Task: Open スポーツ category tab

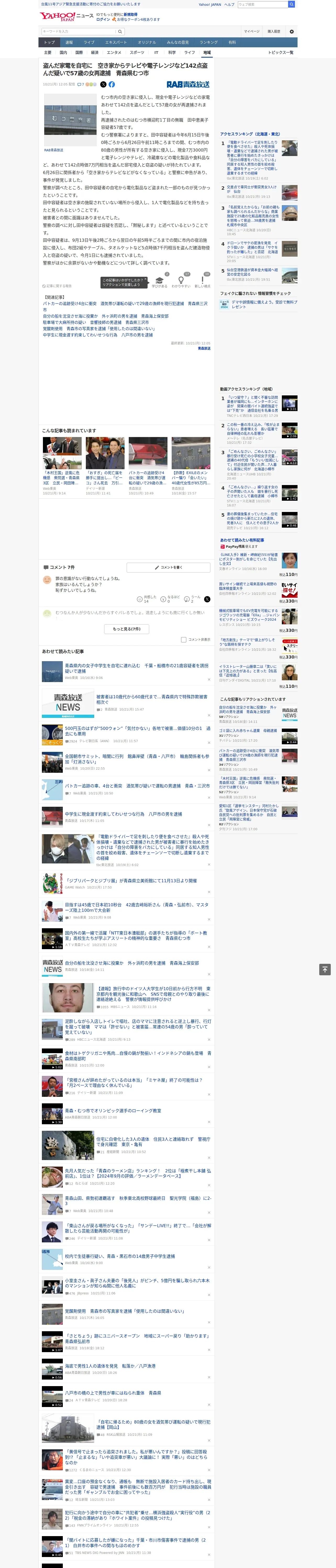Action: point(137,52)
